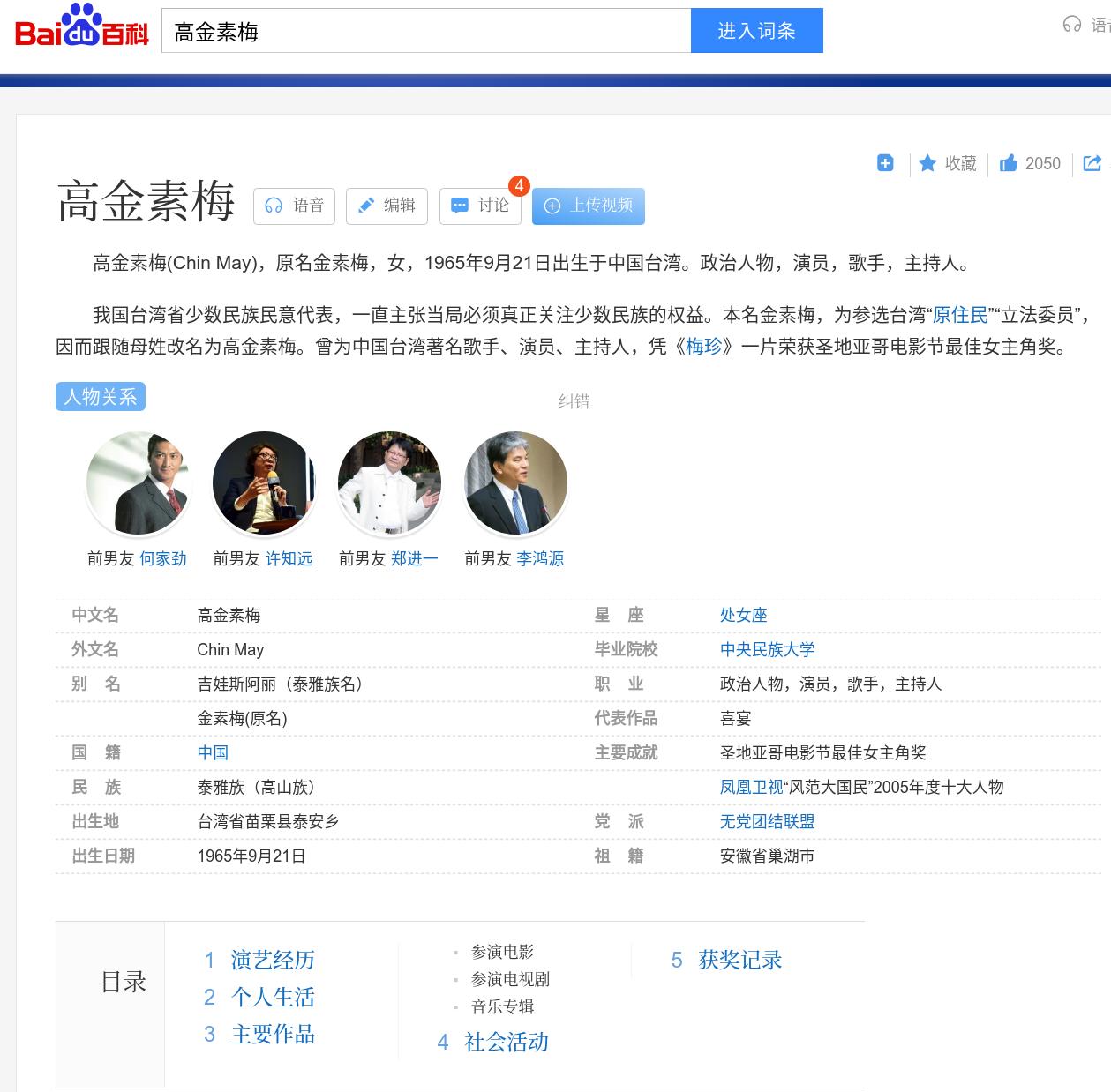Like the entry via thumbs-up icon
The image size is (1111, 1092).
(x=1009, y=163)
